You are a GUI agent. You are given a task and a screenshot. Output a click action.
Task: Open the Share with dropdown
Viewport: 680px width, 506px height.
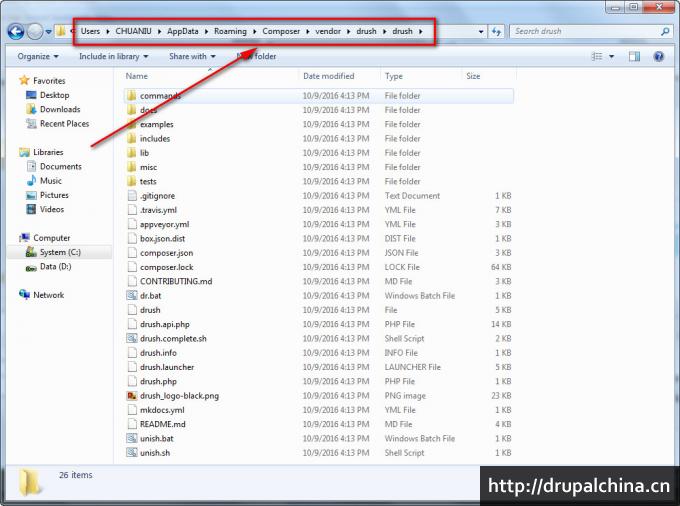[190, 56]
